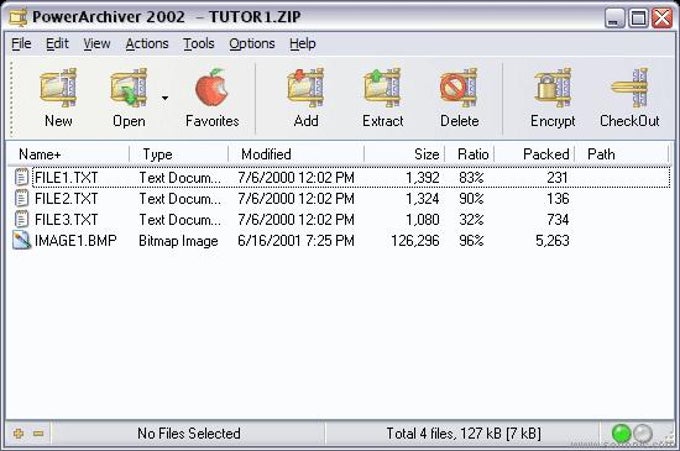Click the 32% ratio value
Image resolution: width=680 pixels, height=451 pixels.
(x=471, y=219)
